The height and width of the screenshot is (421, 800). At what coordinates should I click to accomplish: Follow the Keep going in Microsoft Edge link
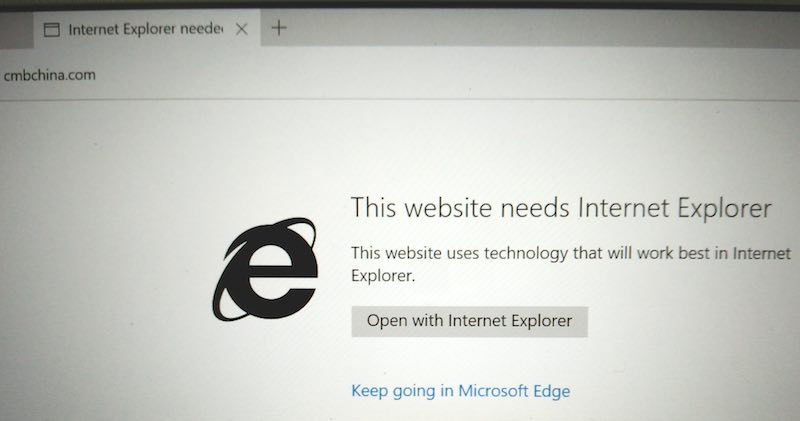(x=461, y=391)
